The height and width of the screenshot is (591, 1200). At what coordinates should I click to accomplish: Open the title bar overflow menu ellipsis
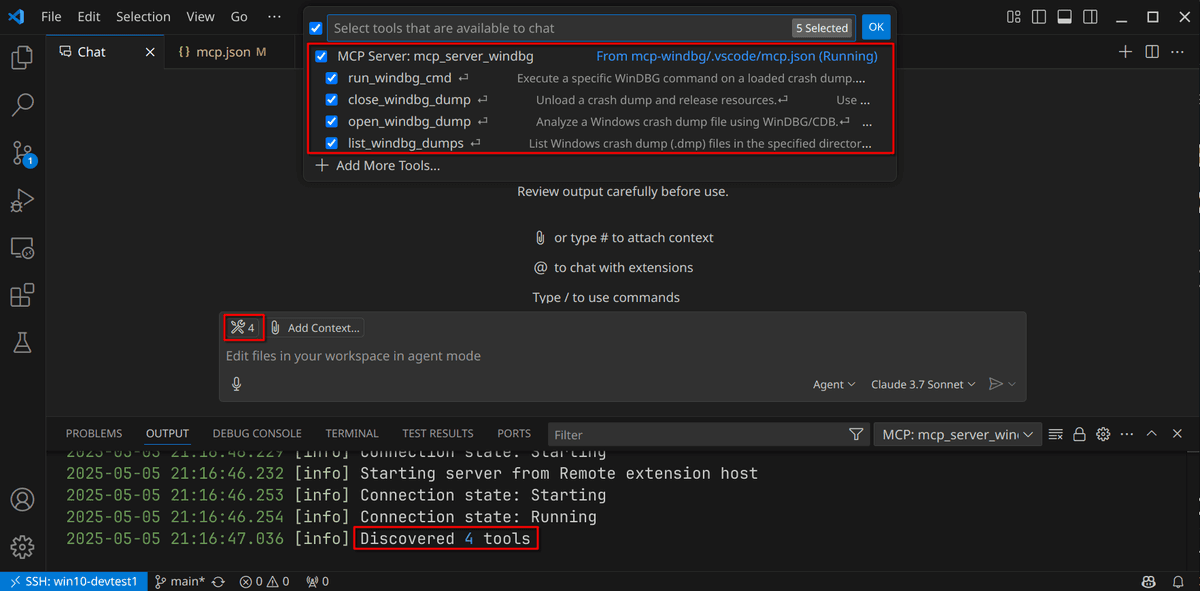tap(275, 17)
